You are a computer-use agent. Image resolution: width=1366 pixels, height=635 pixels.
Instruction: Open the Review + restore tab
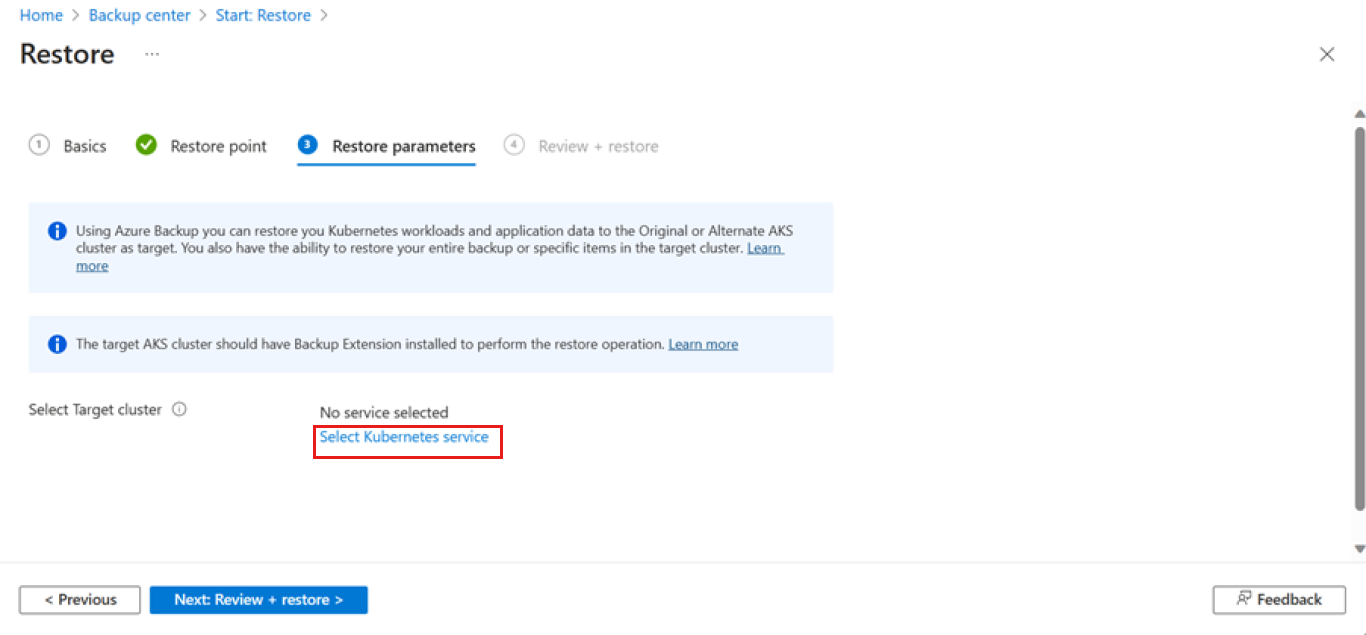click(x=598, y=145)
